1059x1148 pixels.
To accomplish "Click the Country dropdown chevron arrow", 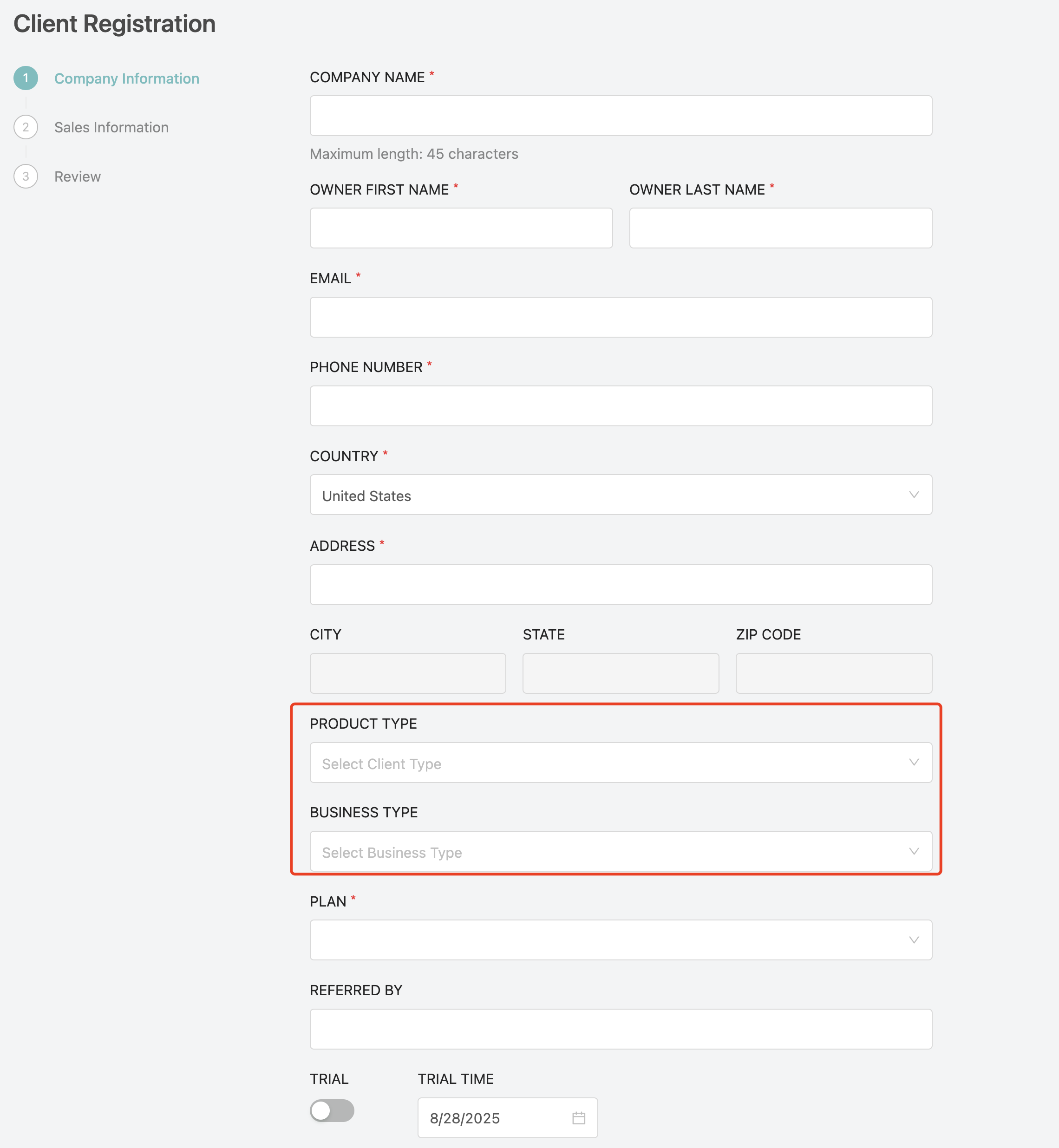I will click(914, 495).
